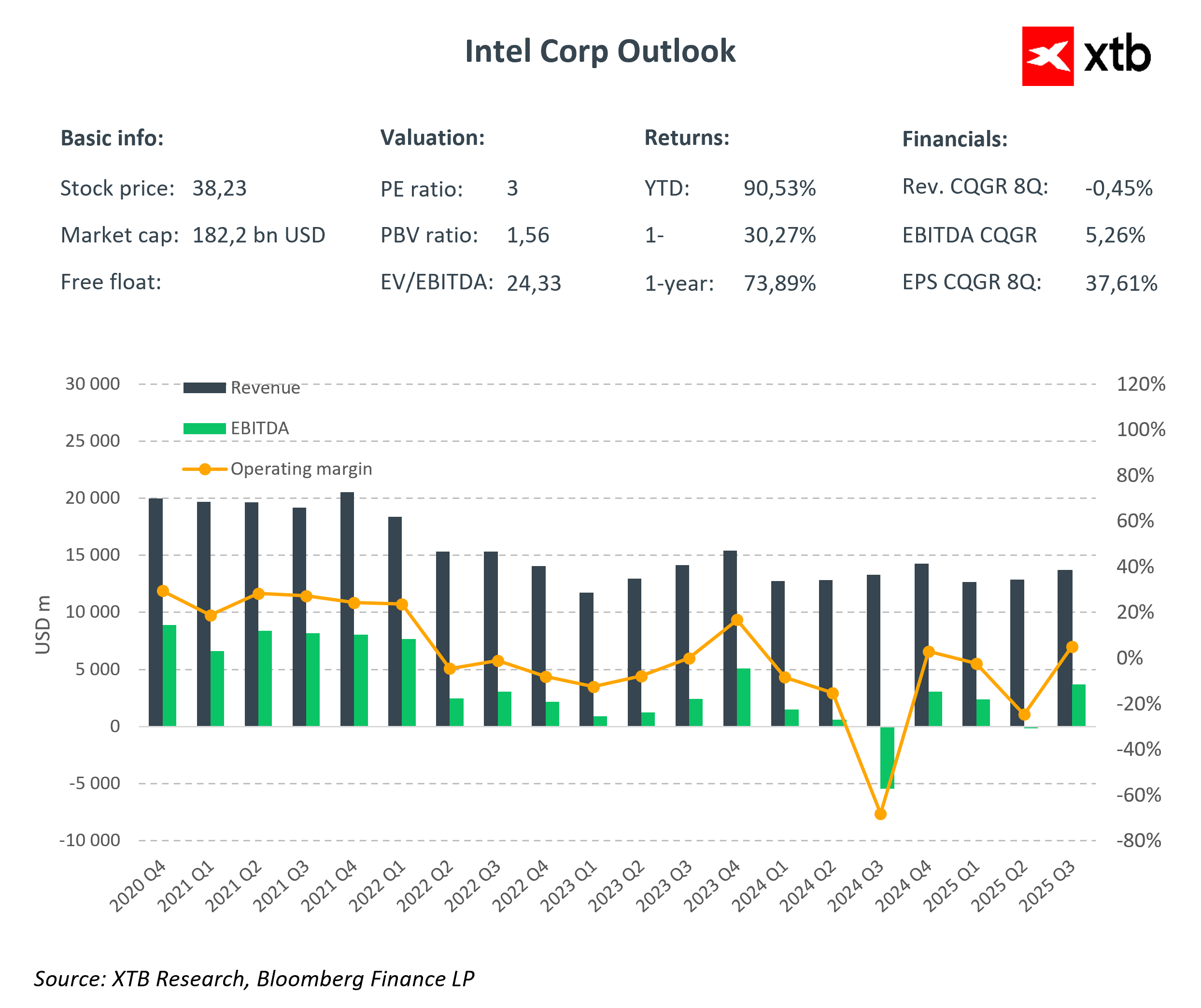Click the 2025 Q2 operating margin point

click(1024, 715)
